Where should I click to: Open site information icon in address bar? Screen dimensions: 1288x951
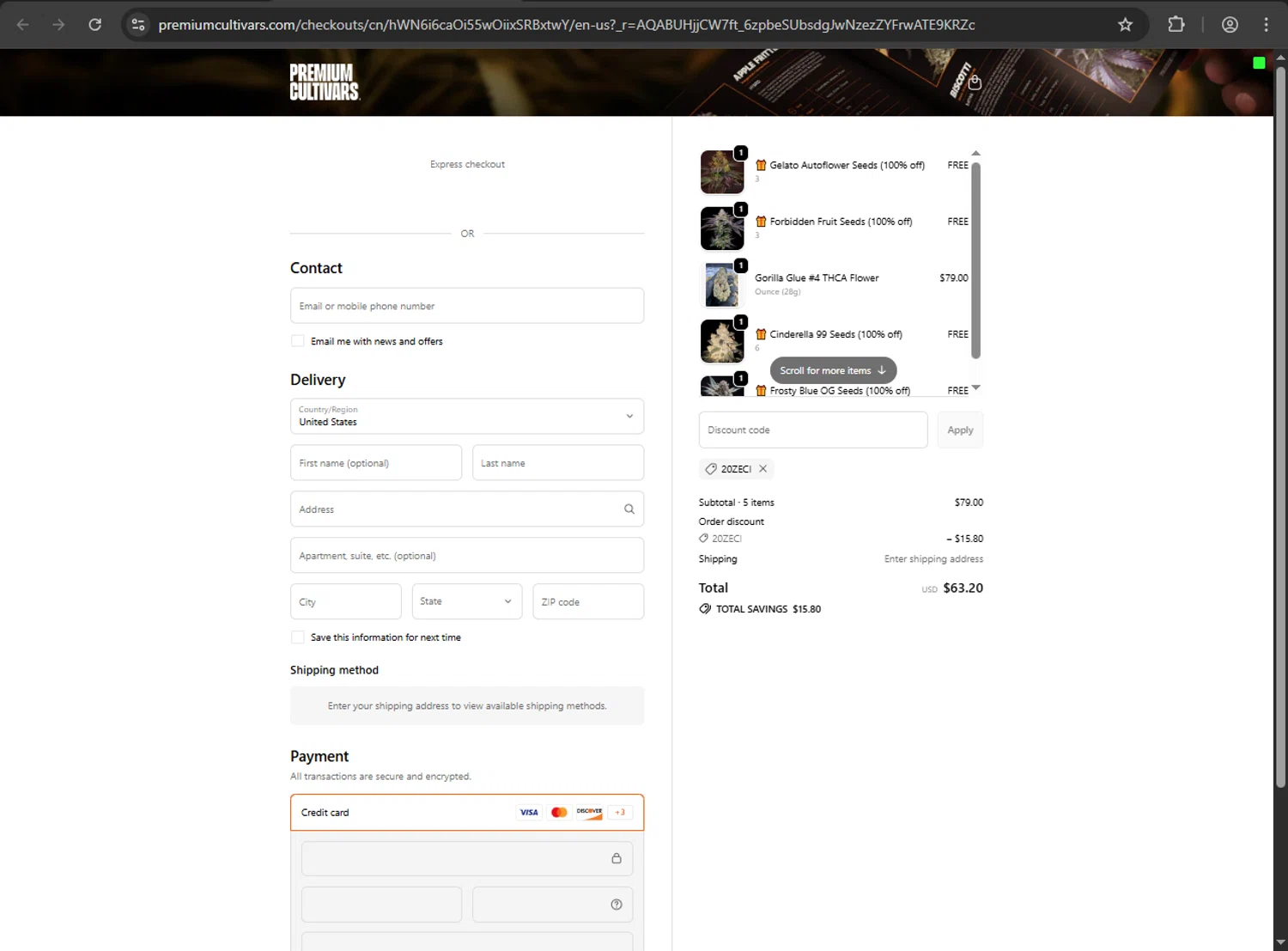(138, 25)
